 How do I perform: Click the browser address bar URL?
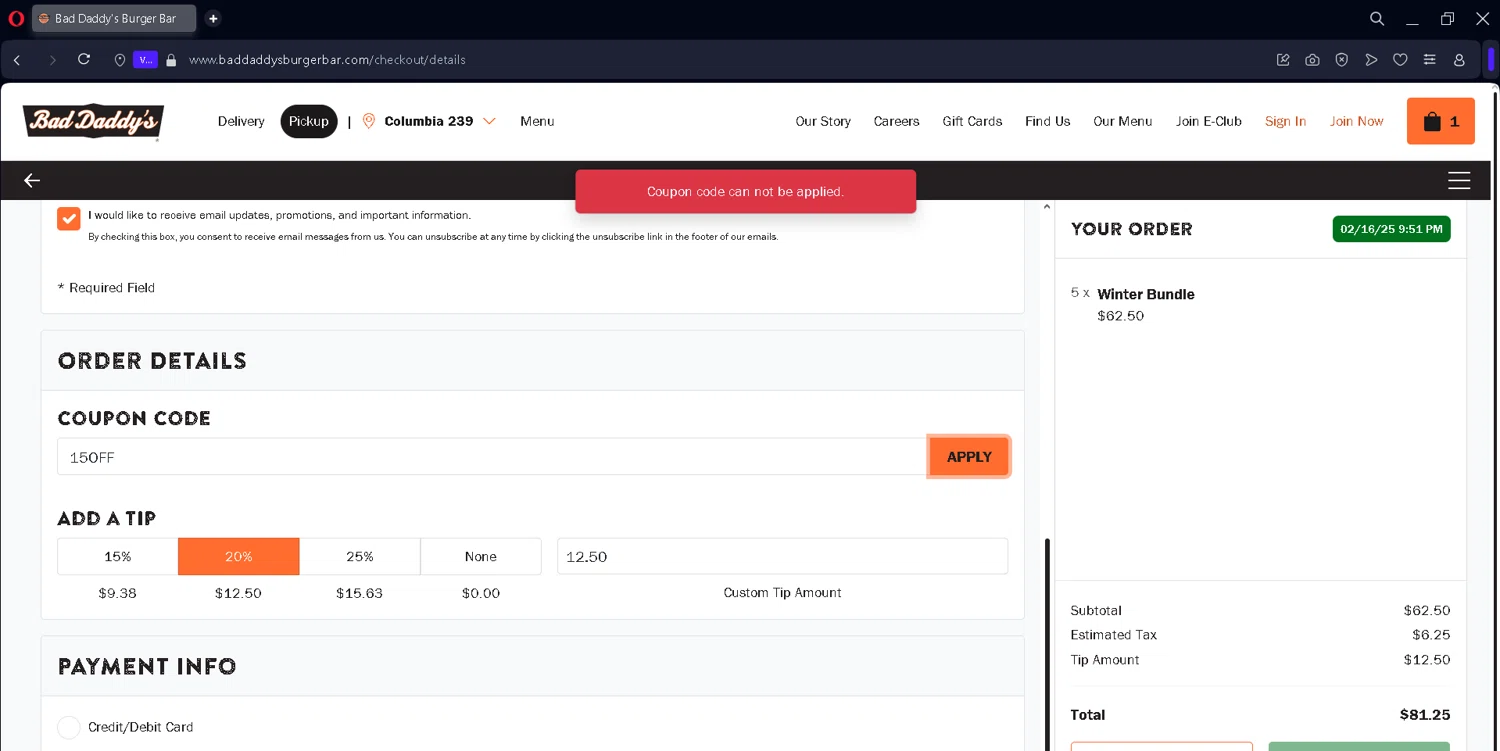click(x=327, y=60)
